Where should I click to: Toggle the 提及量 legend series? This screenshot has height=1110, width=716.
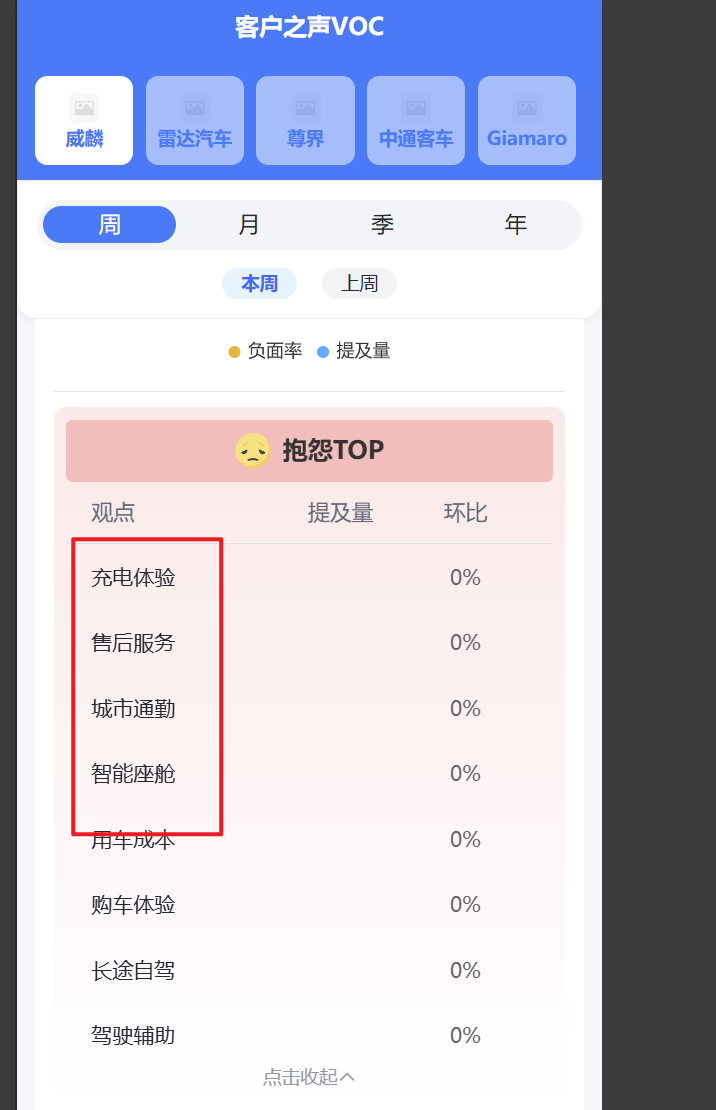353,351
